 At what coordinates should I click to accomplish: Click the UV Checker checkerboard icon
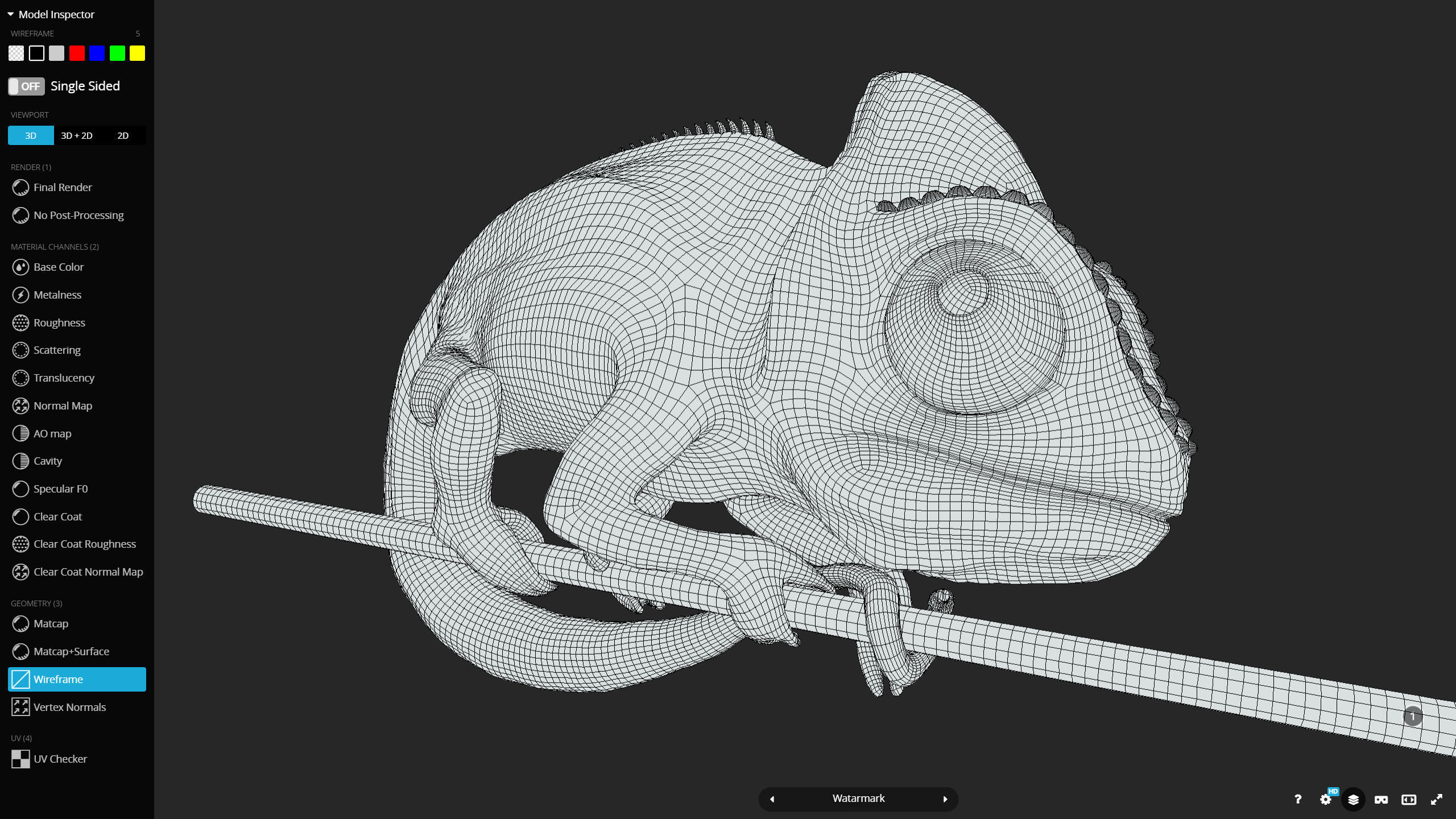[20, 759]
